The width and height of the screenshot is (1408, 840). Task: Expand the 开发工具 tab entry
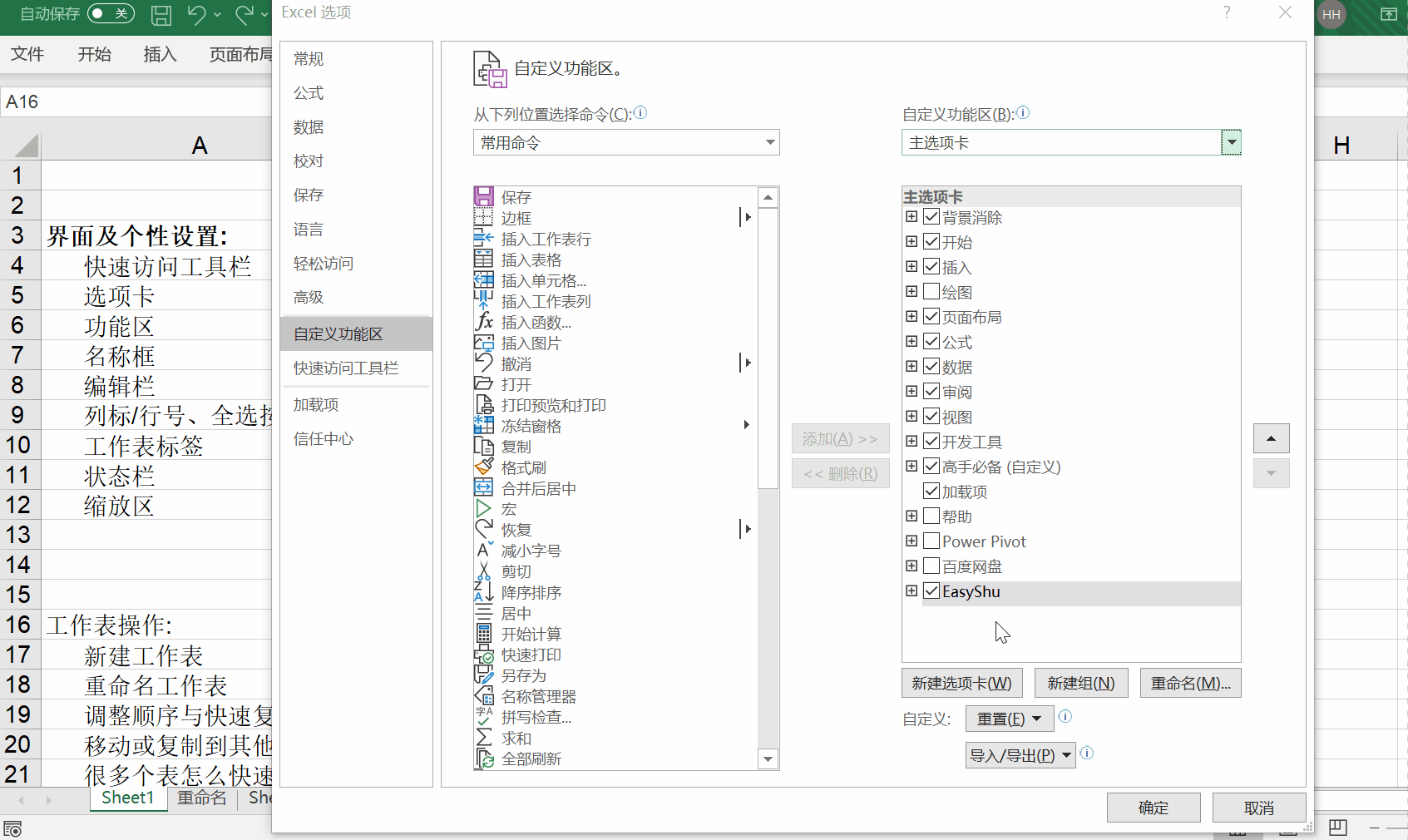click(x=911, y=441)
